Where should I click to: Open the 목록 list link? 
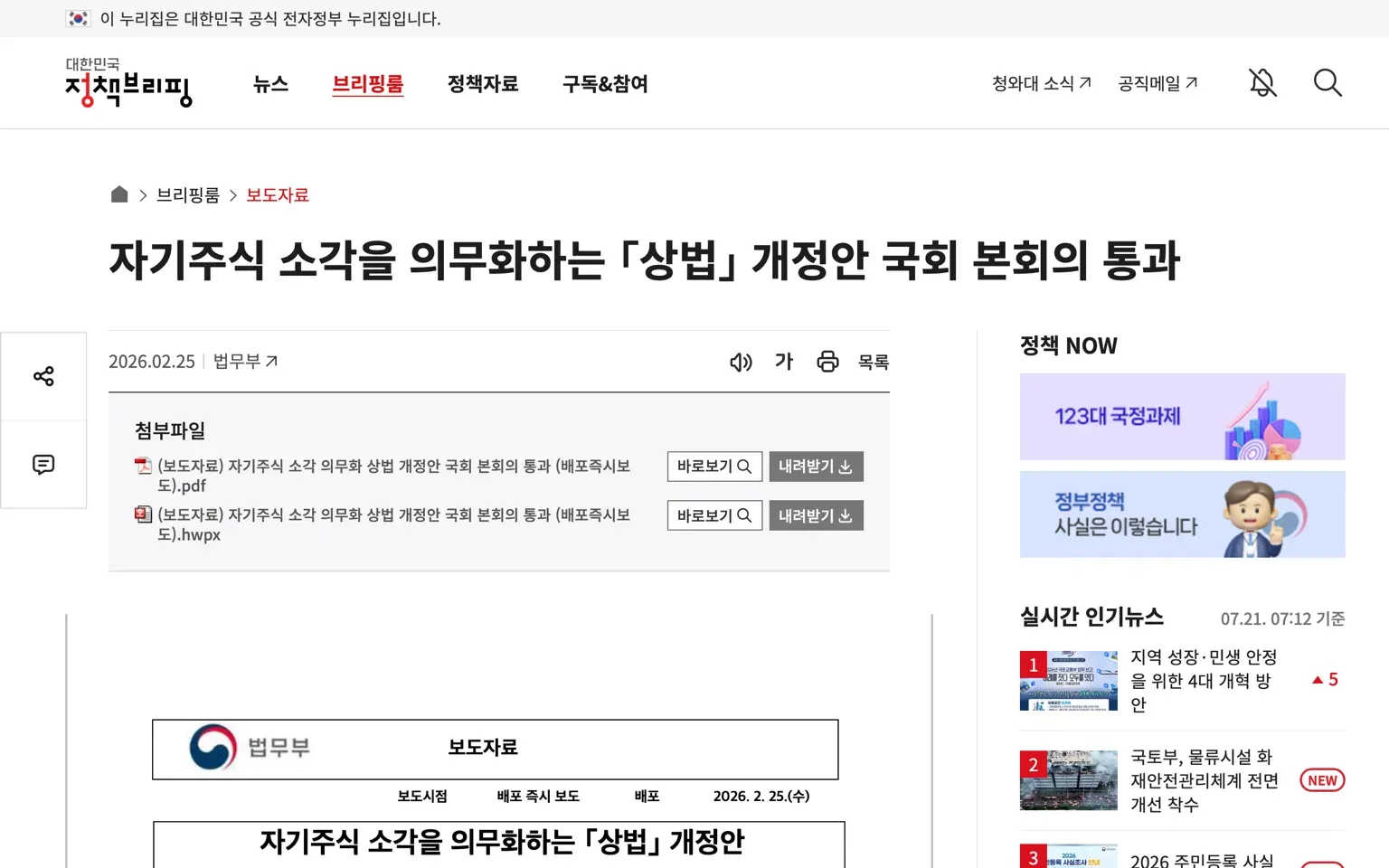point(874,362)
